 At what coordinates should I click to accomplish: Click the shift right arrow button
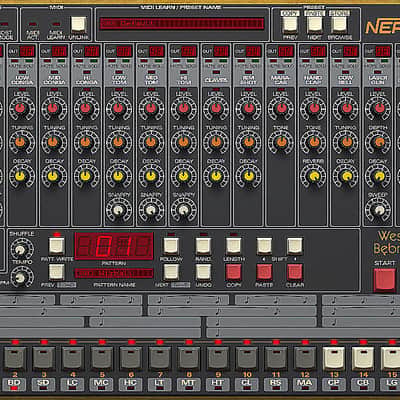coord(295,246)
